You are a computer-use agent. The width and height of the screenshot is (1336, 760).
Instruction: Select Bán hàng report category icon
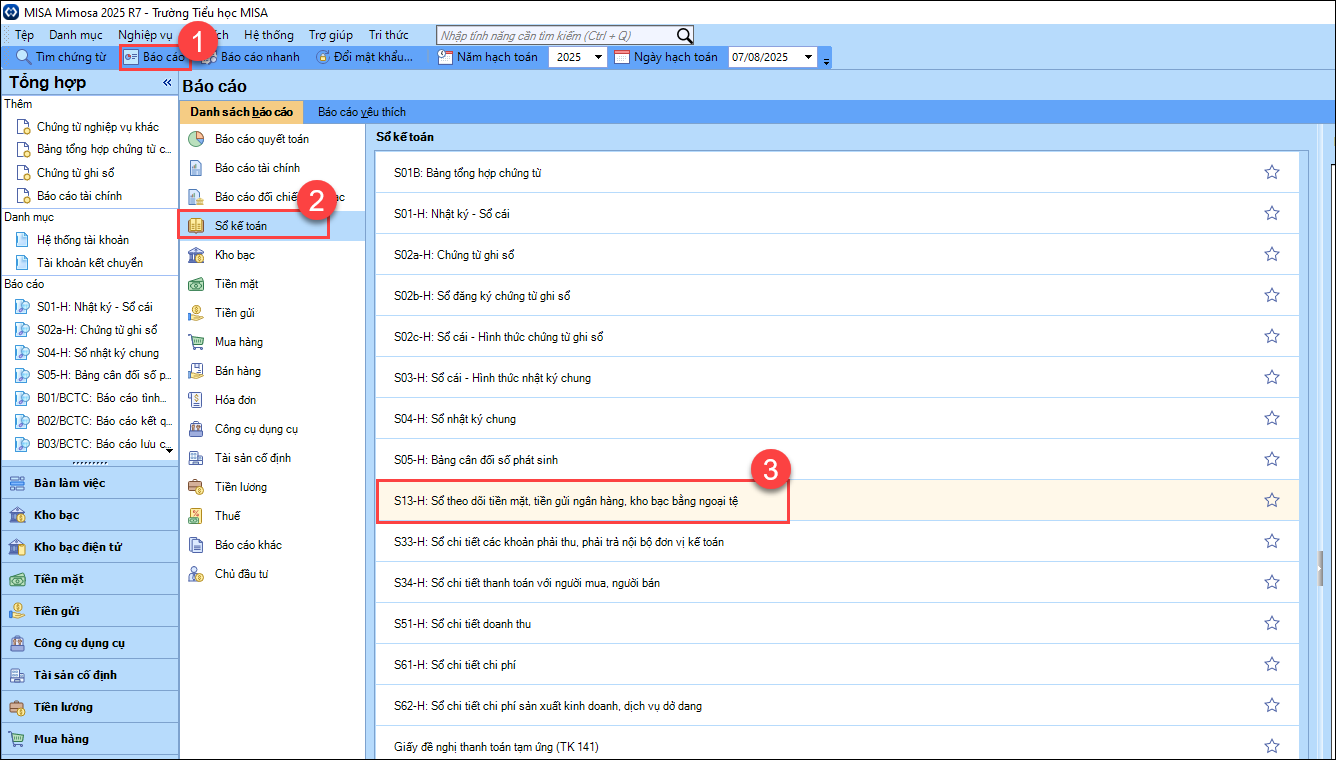196,371
